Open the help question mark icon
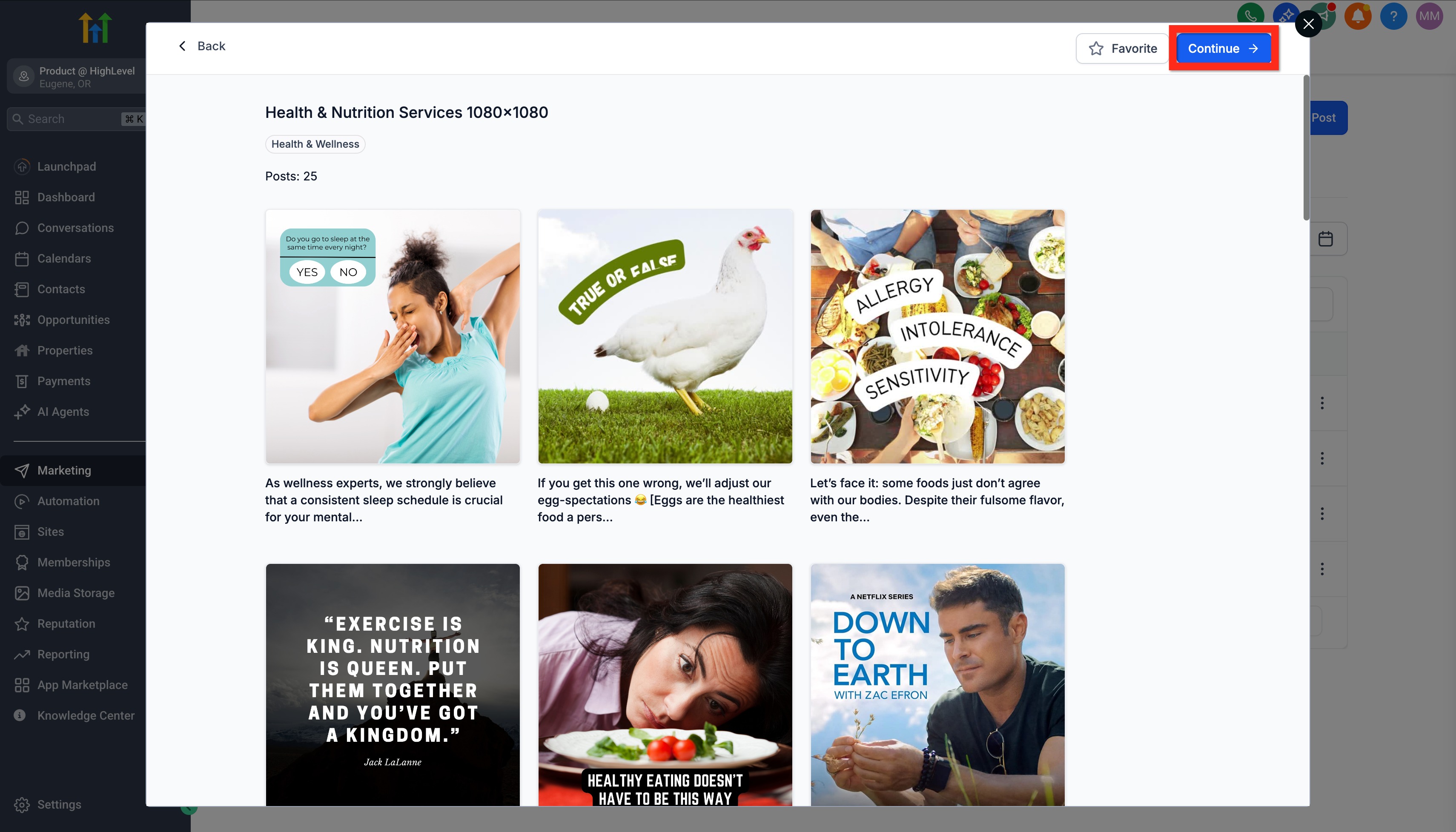The image size is (1456, 832). [1393, 16]
